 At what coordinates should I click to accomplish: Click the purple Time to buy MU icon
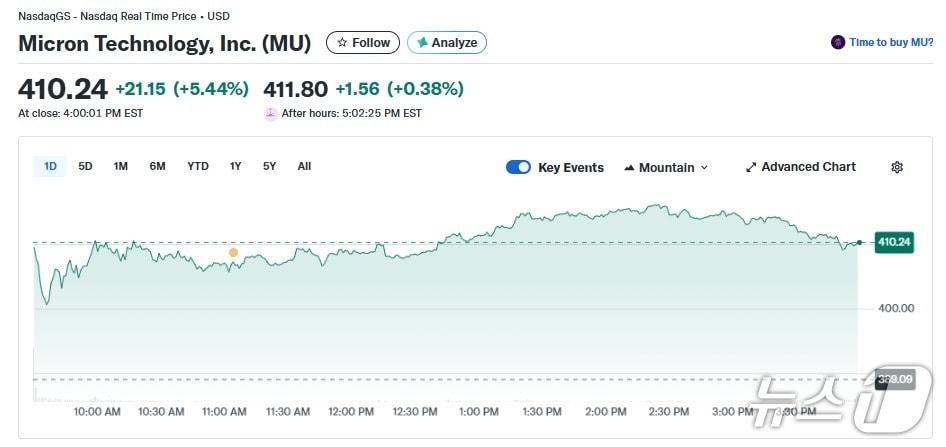(838, 43)
